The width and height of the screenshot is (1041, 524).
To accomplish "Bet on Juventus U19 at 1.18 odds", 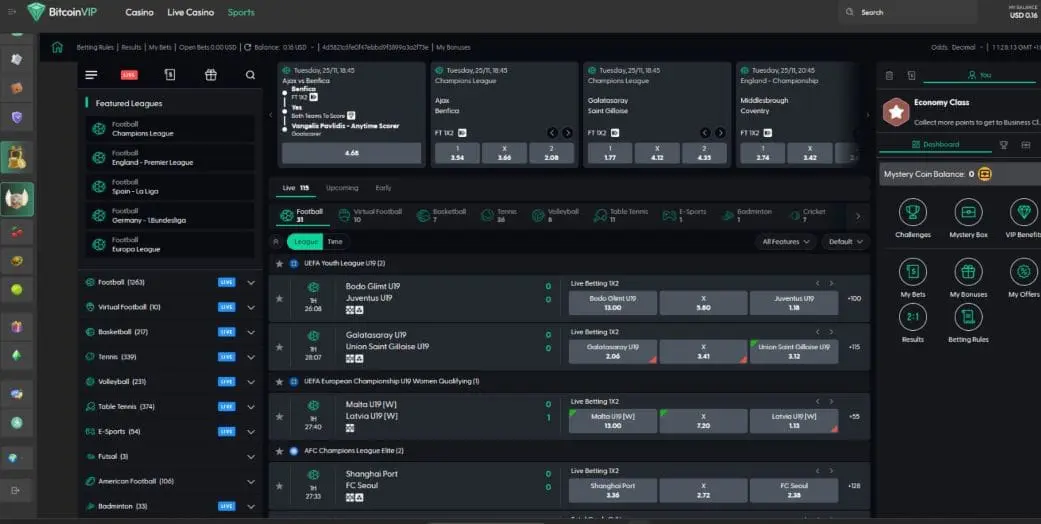I will [x=795, y=303].
